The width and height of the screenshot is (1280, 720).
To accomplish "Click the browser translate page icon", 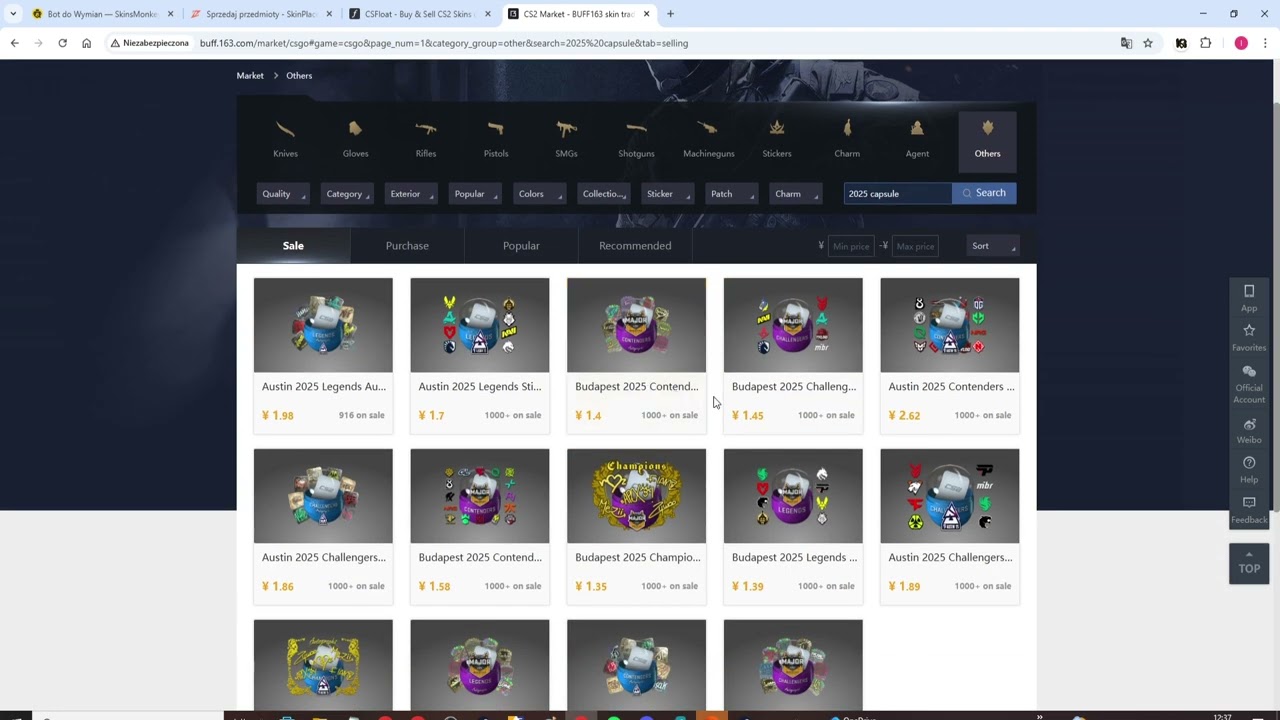I will 1126,43.
